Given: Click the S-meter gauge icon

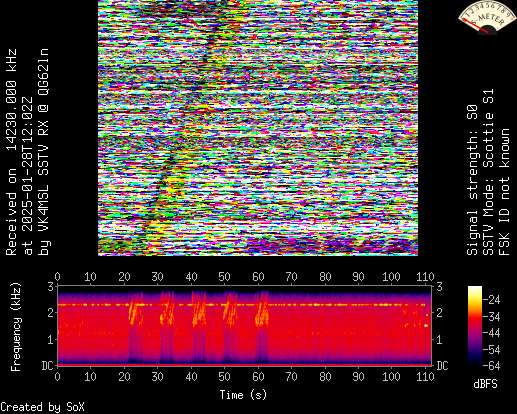Looking at the screenshot, I should coord(486,17).
